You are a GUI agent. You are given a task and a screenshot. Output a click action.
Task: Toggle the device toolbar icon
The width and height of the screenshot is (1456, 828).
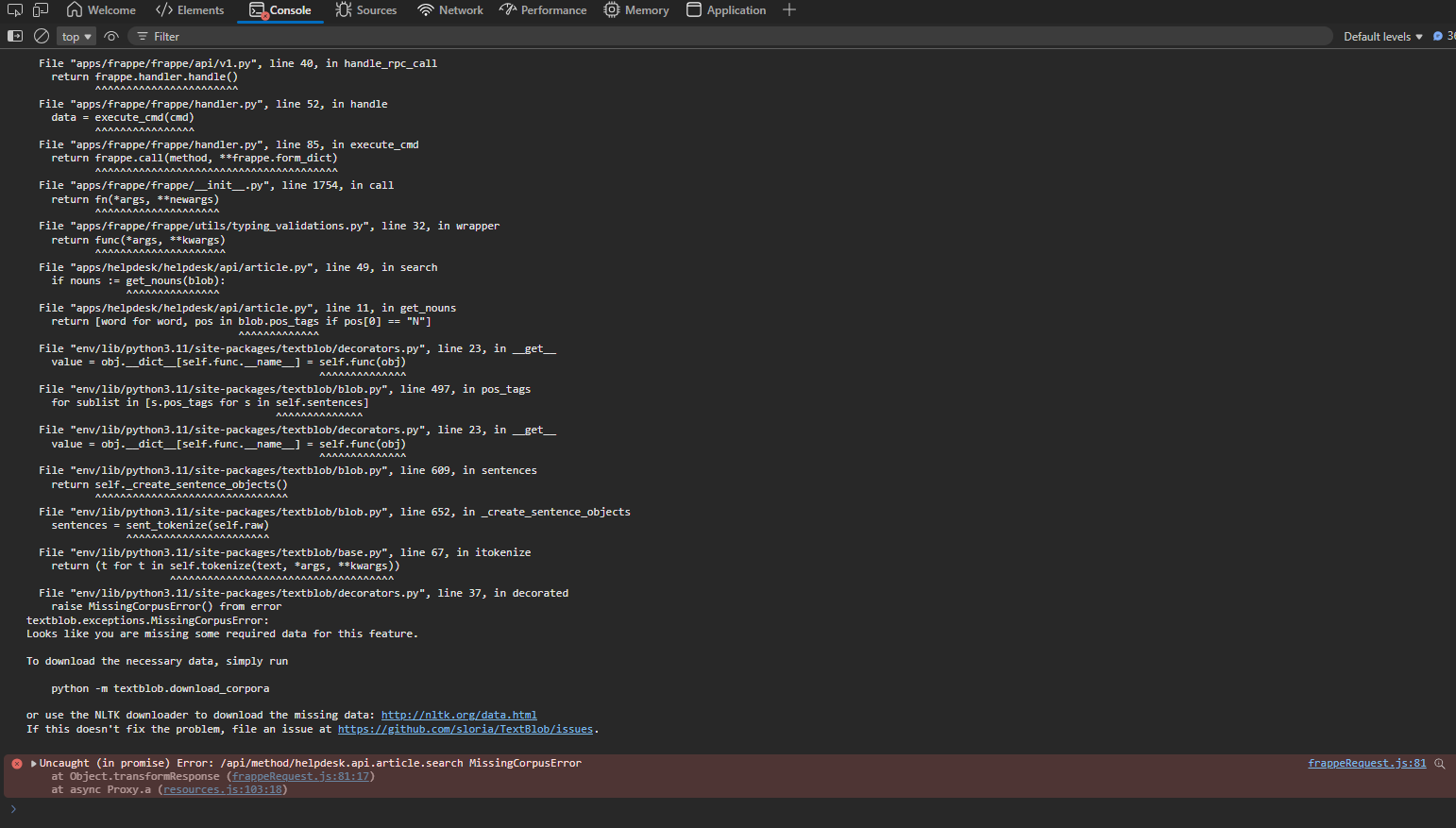click(x=40, y=9)
